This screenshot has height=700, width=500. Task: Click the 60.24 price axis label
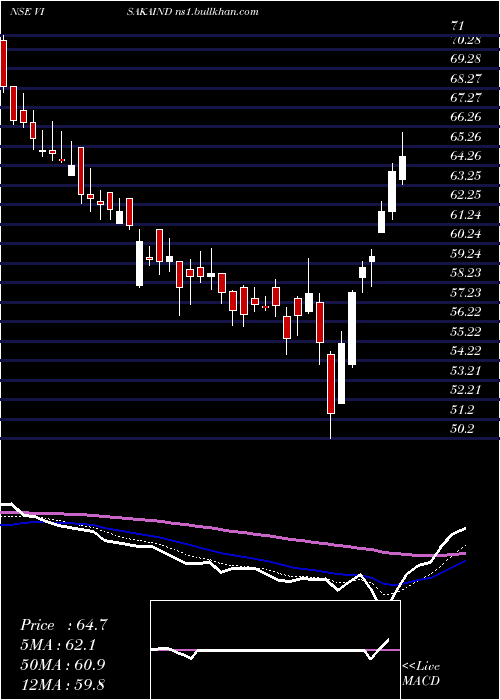tap(466, 233)
